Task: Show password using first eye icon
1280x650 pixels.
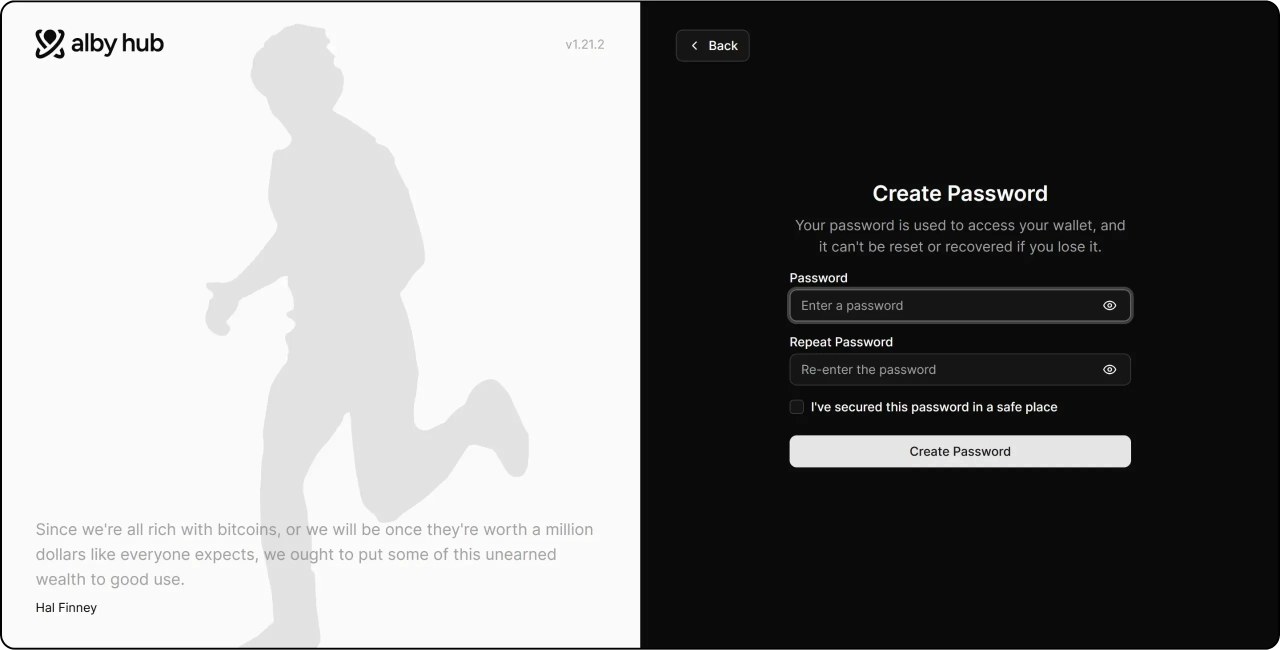Action: 1109,306
